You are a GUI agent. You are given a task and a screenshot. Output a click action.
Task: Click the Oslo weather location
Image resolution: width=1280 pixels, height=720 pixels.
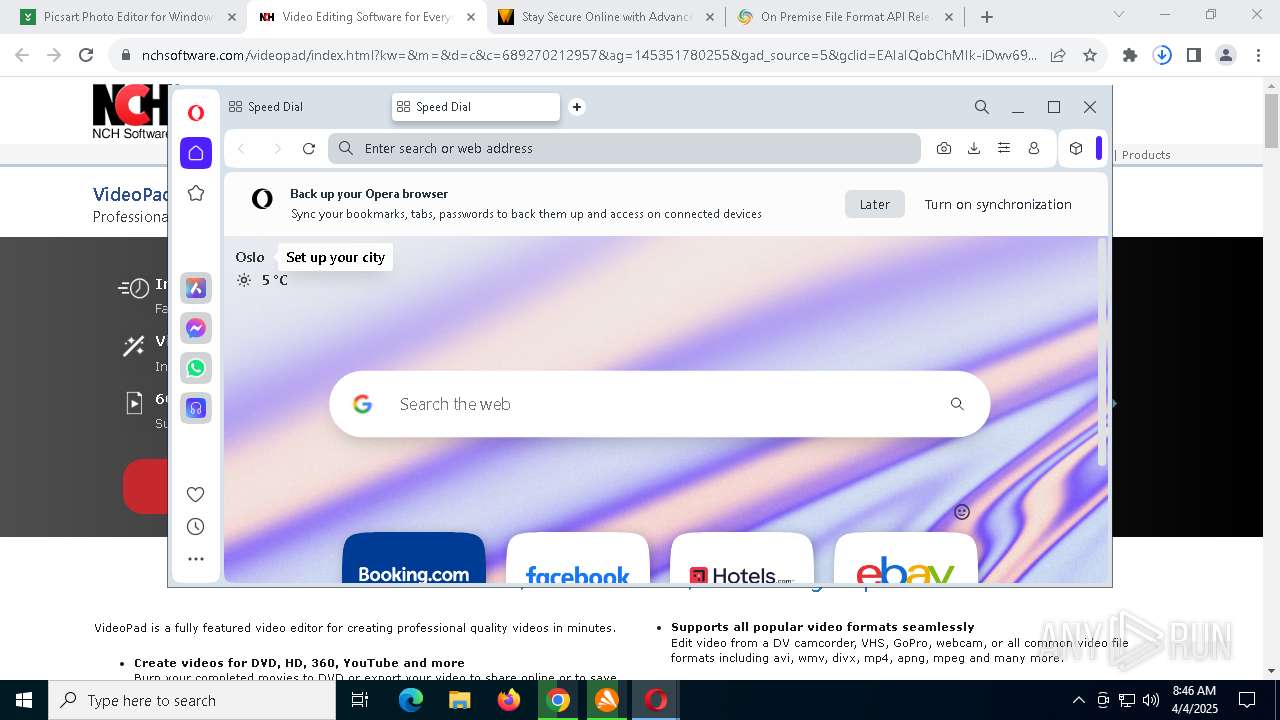click(x=250, y=257)
